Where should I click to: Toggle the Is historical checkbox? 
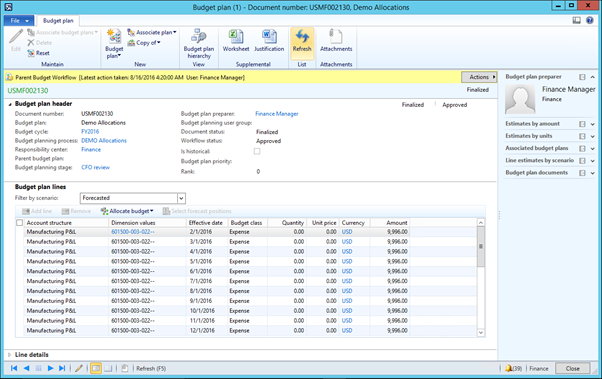[x=257, y=151]
